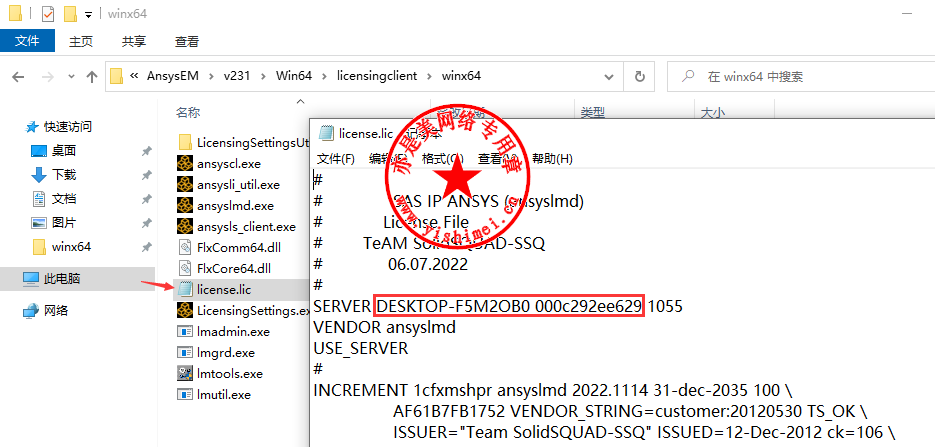Select the ansyscl.exe file
This screenshot has height=447, width=935.
(x=219, y=164)
